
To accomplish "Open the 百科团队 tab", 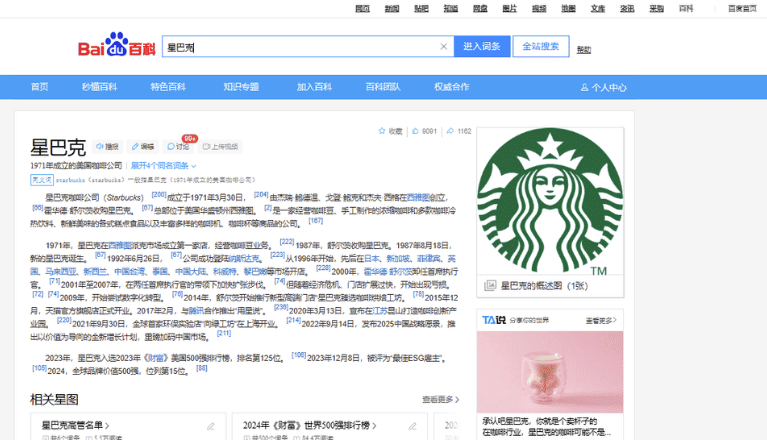I will [383, 87].
